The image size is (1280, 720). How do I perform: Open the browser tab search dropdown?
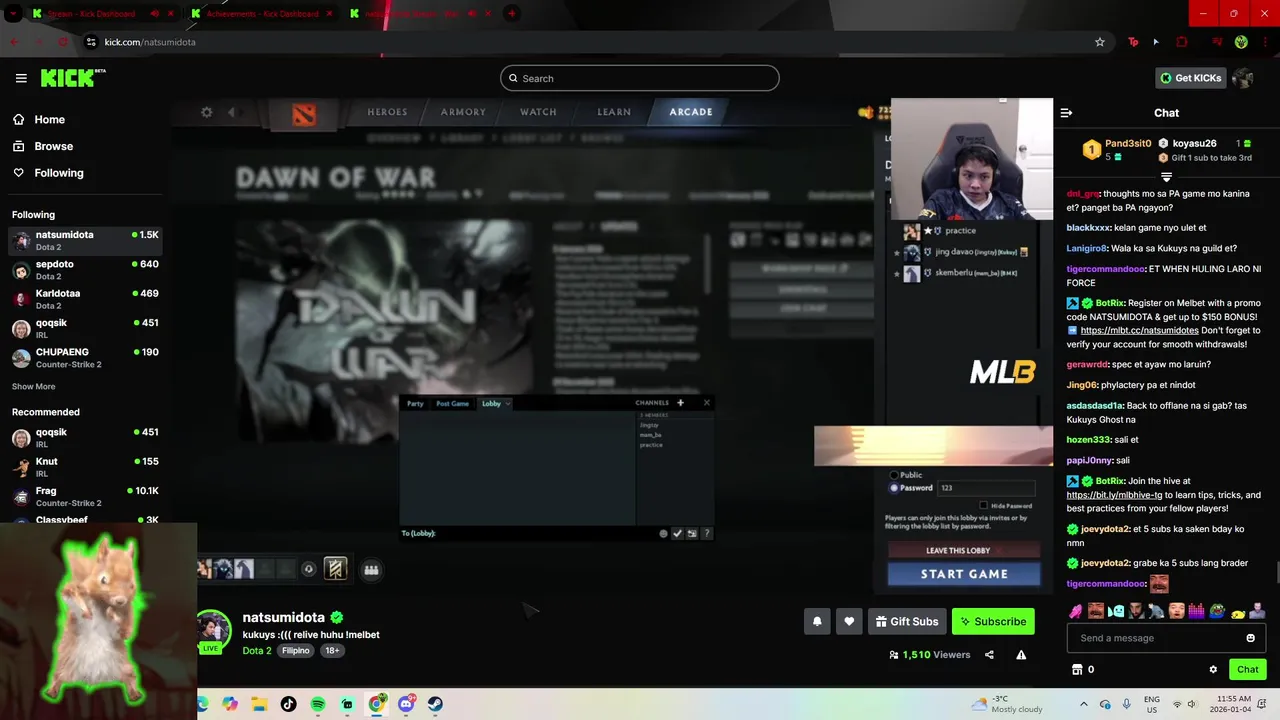coord(12,14)
